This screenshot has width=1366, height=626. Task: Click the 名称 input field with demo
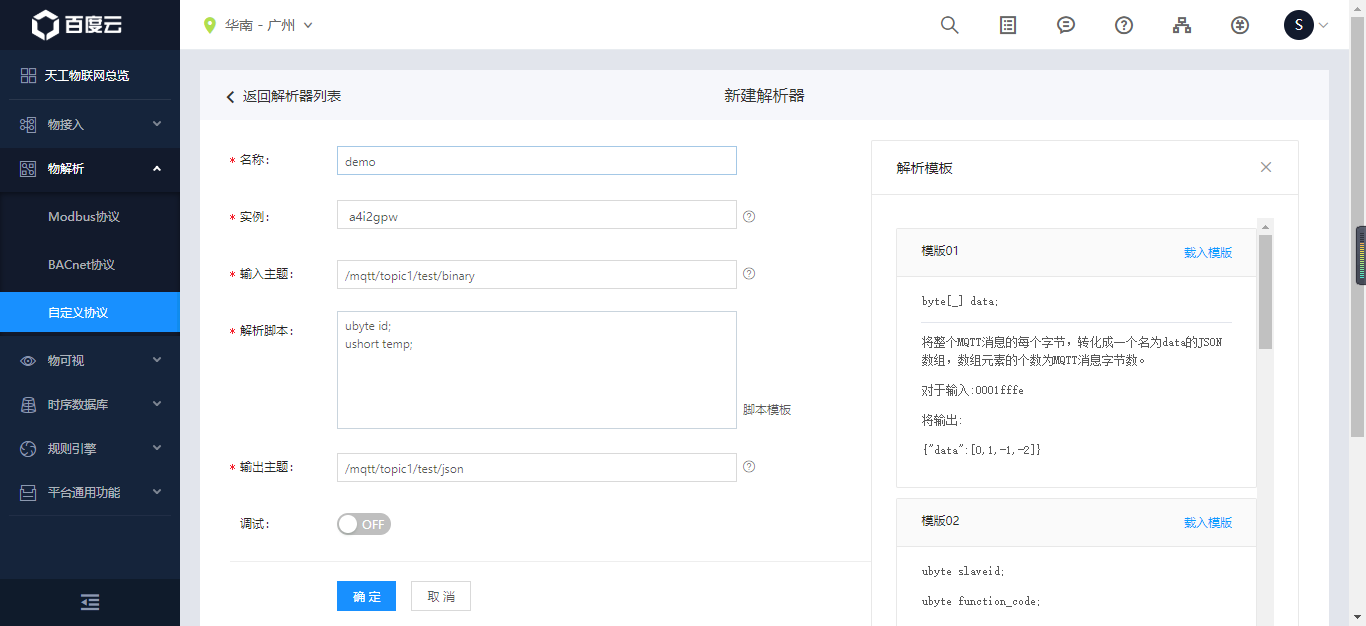click(x=537, y=161)
